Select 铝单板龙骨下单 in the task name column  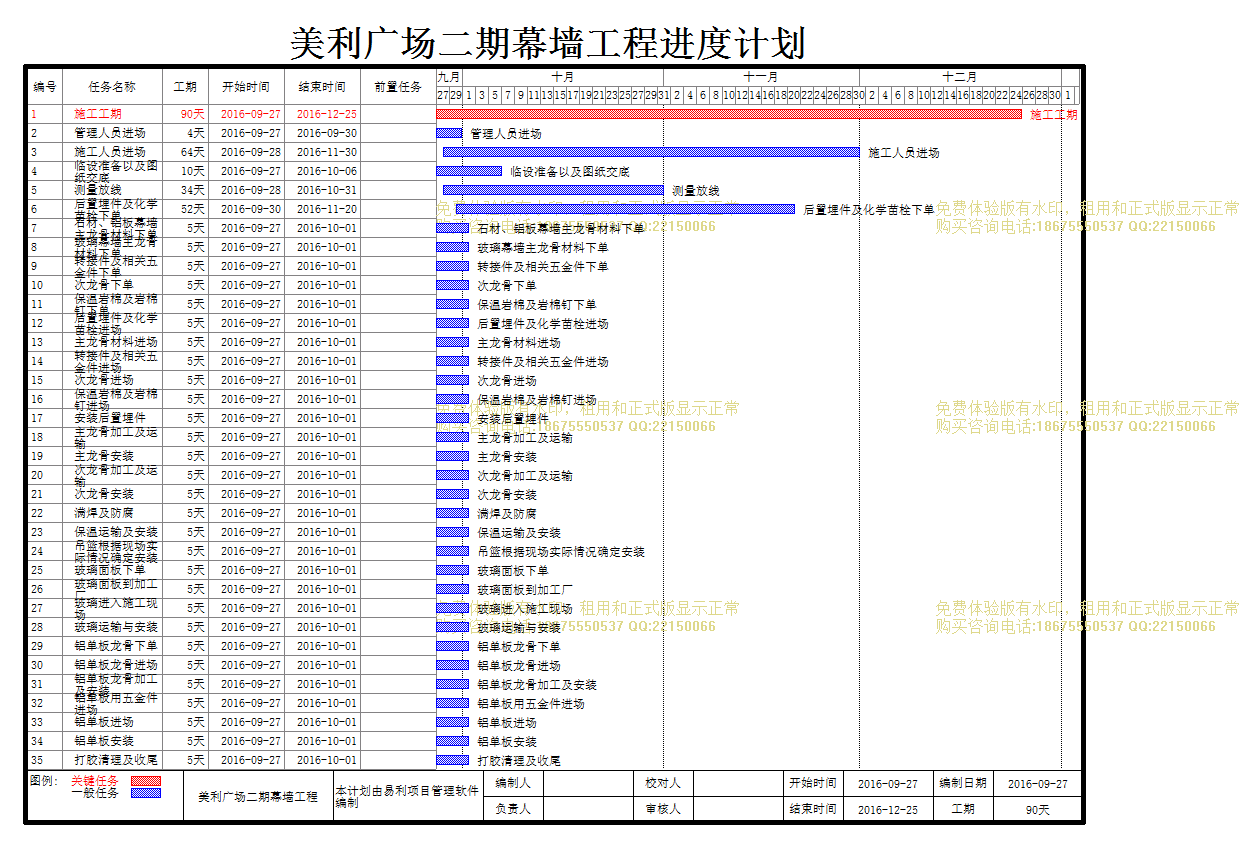coord(116,646)
